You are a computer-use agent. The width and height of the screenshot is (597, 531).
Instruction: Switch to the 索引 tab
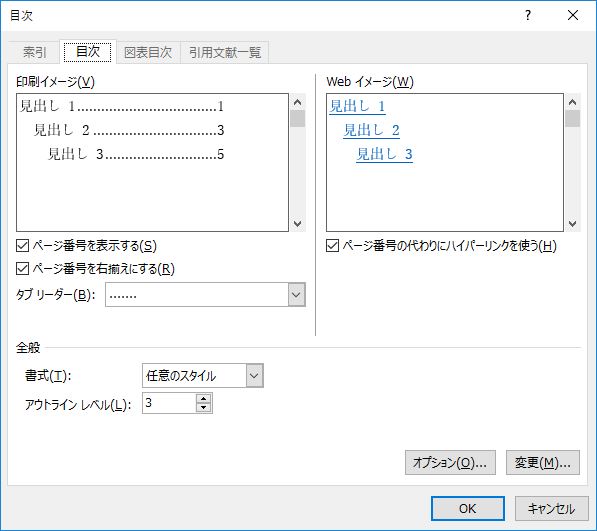(x=34, y=52)
